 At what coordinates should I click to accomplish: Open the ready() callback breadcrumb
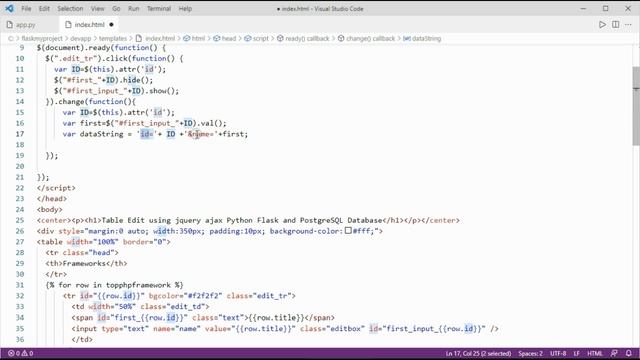pyautogui.click(x=303, y=38)
